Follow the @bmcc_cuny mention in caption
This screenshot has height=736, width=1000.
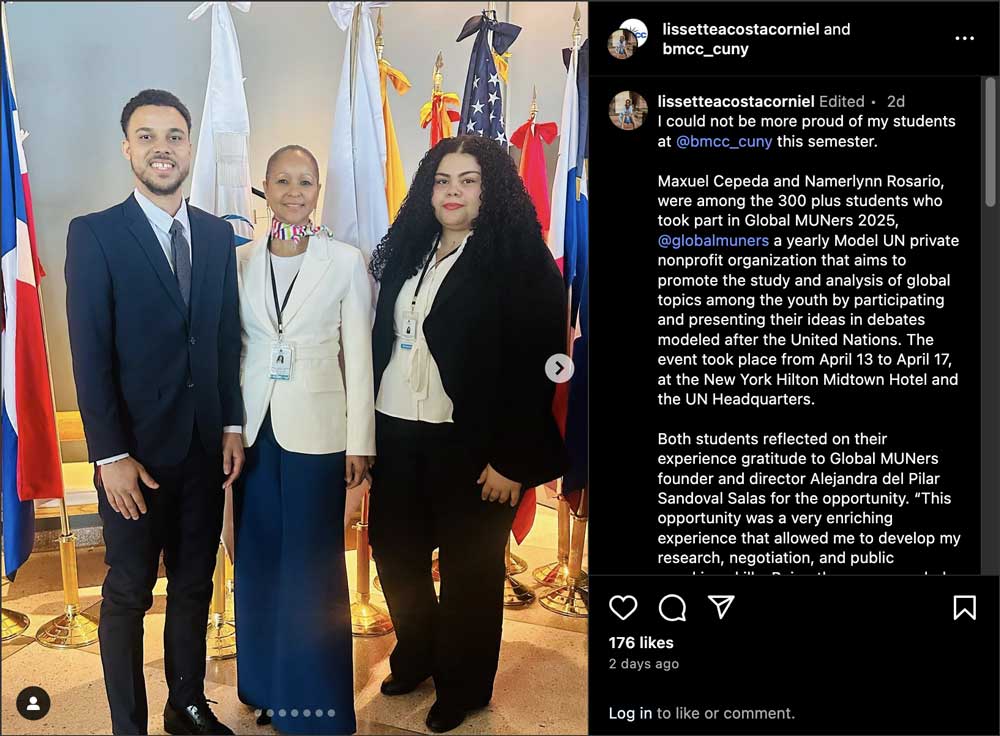724,141
